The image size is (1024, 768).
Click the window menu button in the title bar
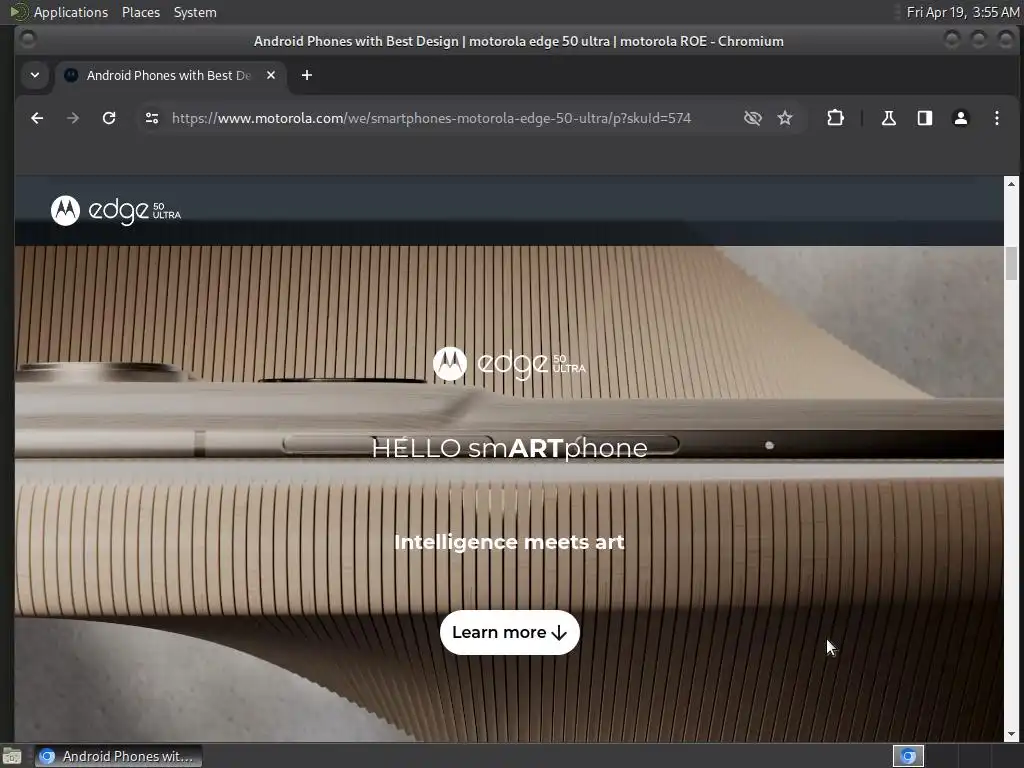coord(27,40)
